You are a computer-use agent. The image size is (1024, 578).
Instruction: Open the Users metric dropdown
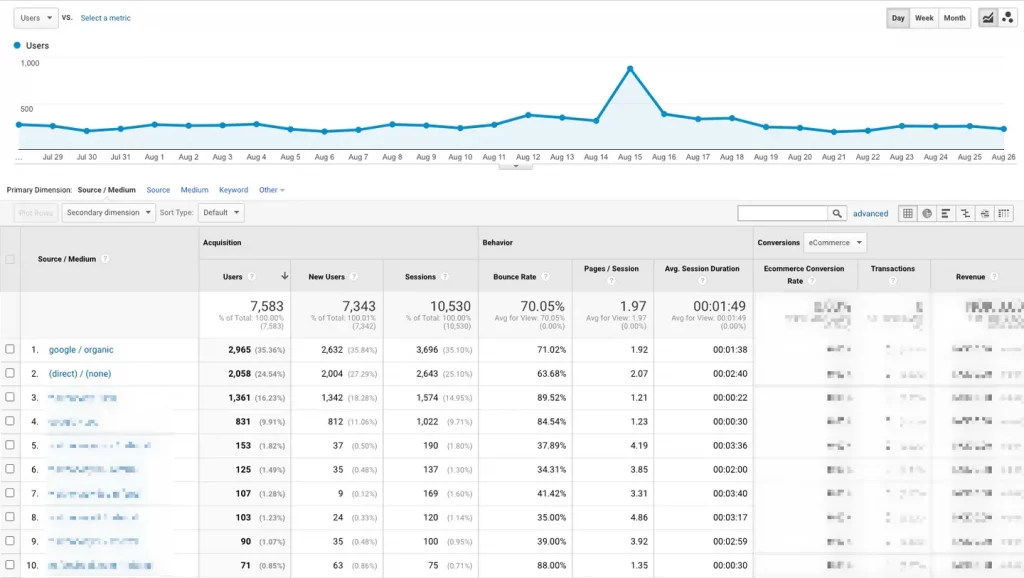36,18
